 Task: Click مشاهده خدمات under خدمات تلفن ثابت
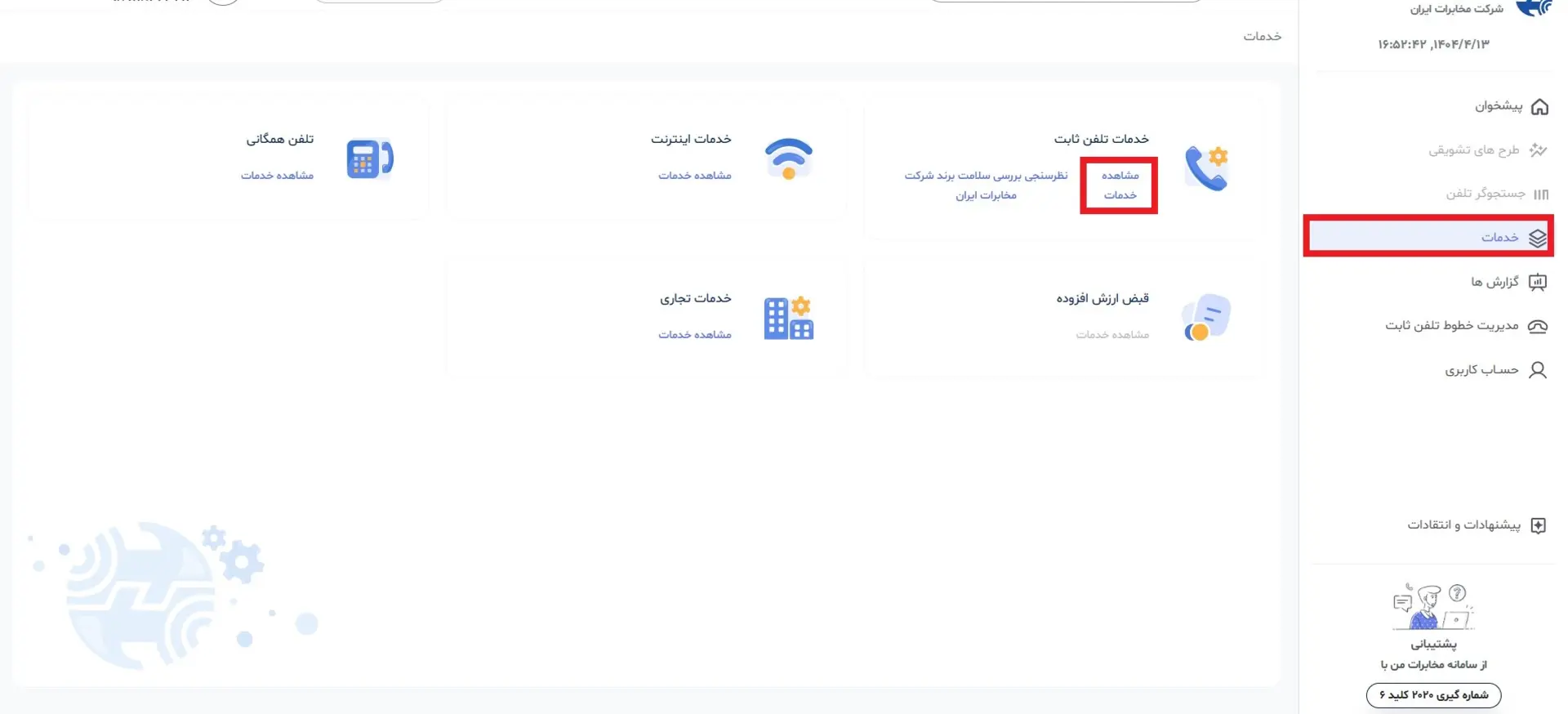[1120, 185]
